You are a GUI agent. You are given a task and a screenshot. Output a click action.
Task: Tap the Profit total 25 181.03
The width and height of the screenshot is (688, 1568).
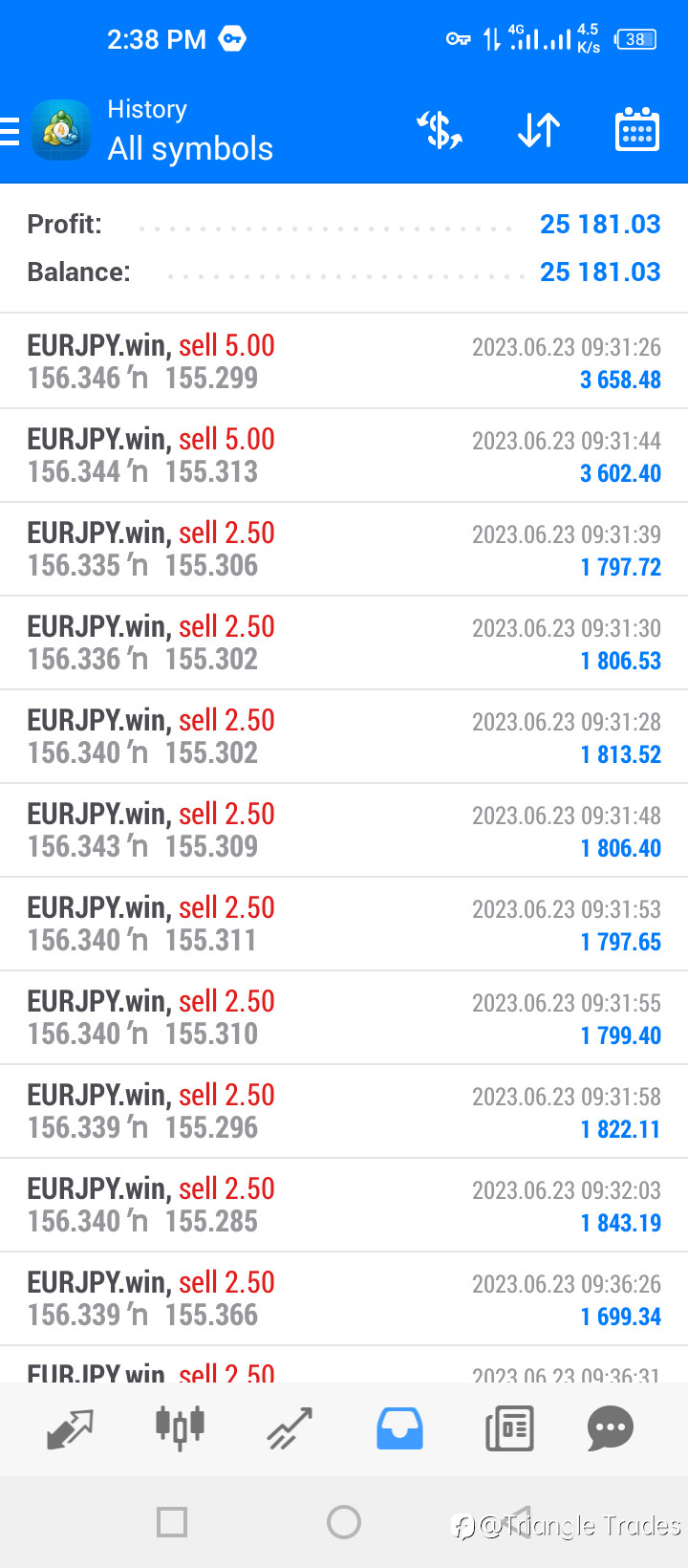tap(600, 224)
